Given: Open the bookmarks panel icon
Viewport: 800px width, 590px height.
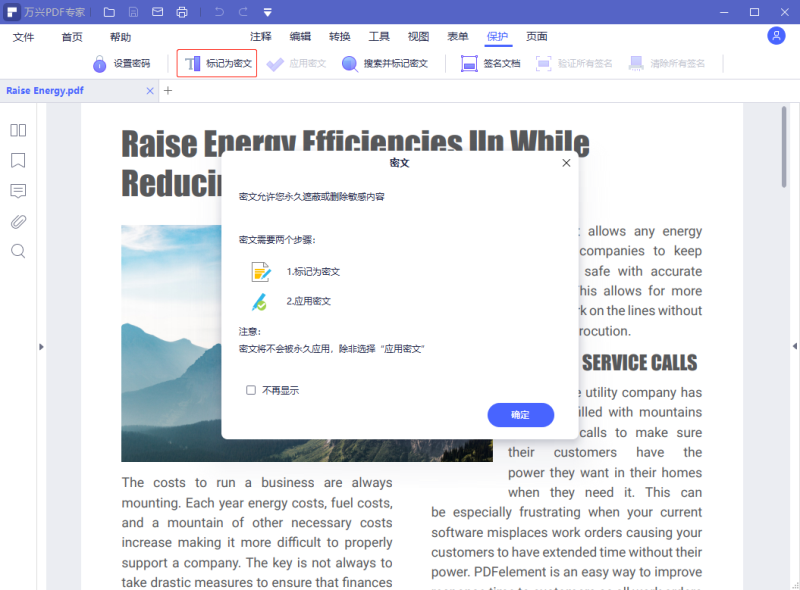Looking at the screenshot, I should click(x=18, y=160).
